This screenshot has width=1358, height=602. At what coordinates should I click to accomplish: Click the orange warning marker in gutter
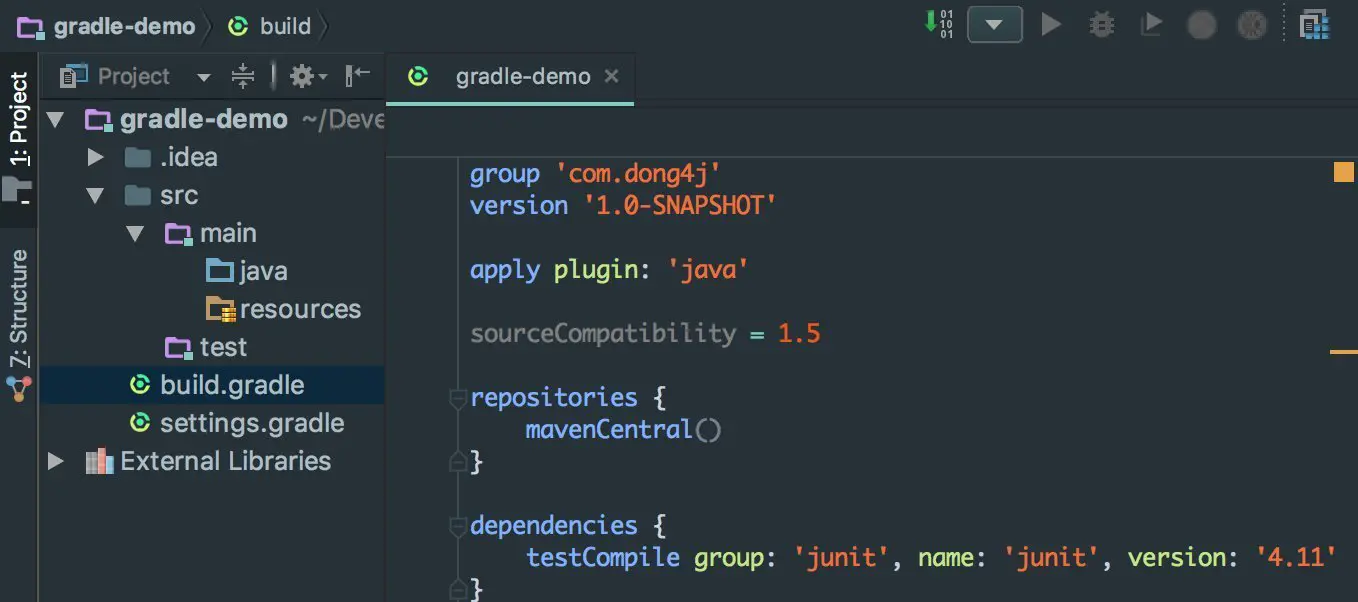(x=1343, y=173)
